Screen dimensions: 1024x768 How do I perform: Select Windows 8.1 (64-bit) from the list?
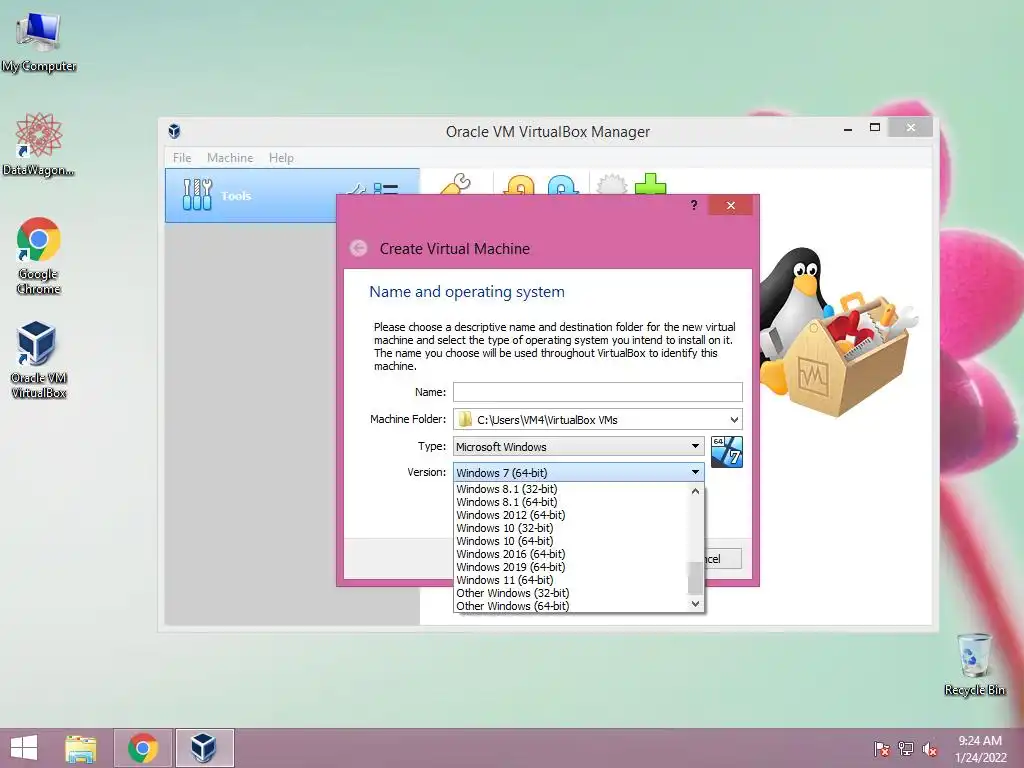507,502
